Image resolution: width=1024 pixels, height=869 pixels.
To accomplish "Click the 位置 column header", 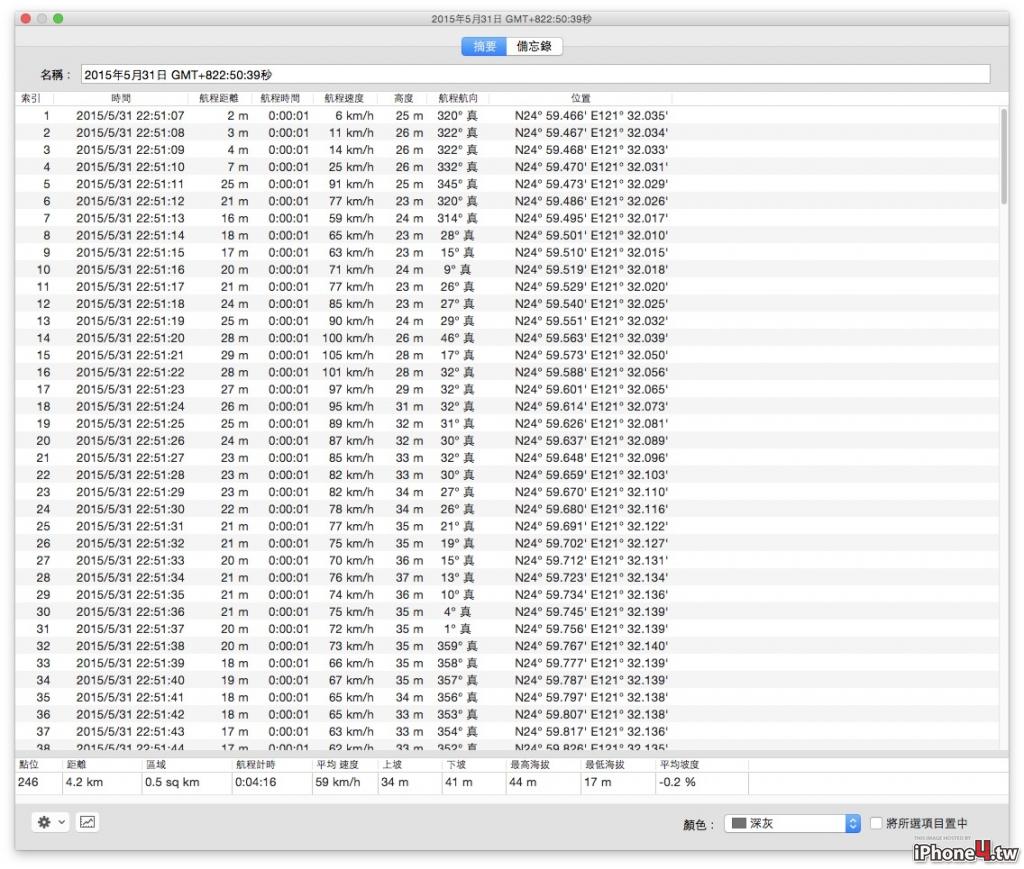I will pyautogui.click(x=580, y=98).
